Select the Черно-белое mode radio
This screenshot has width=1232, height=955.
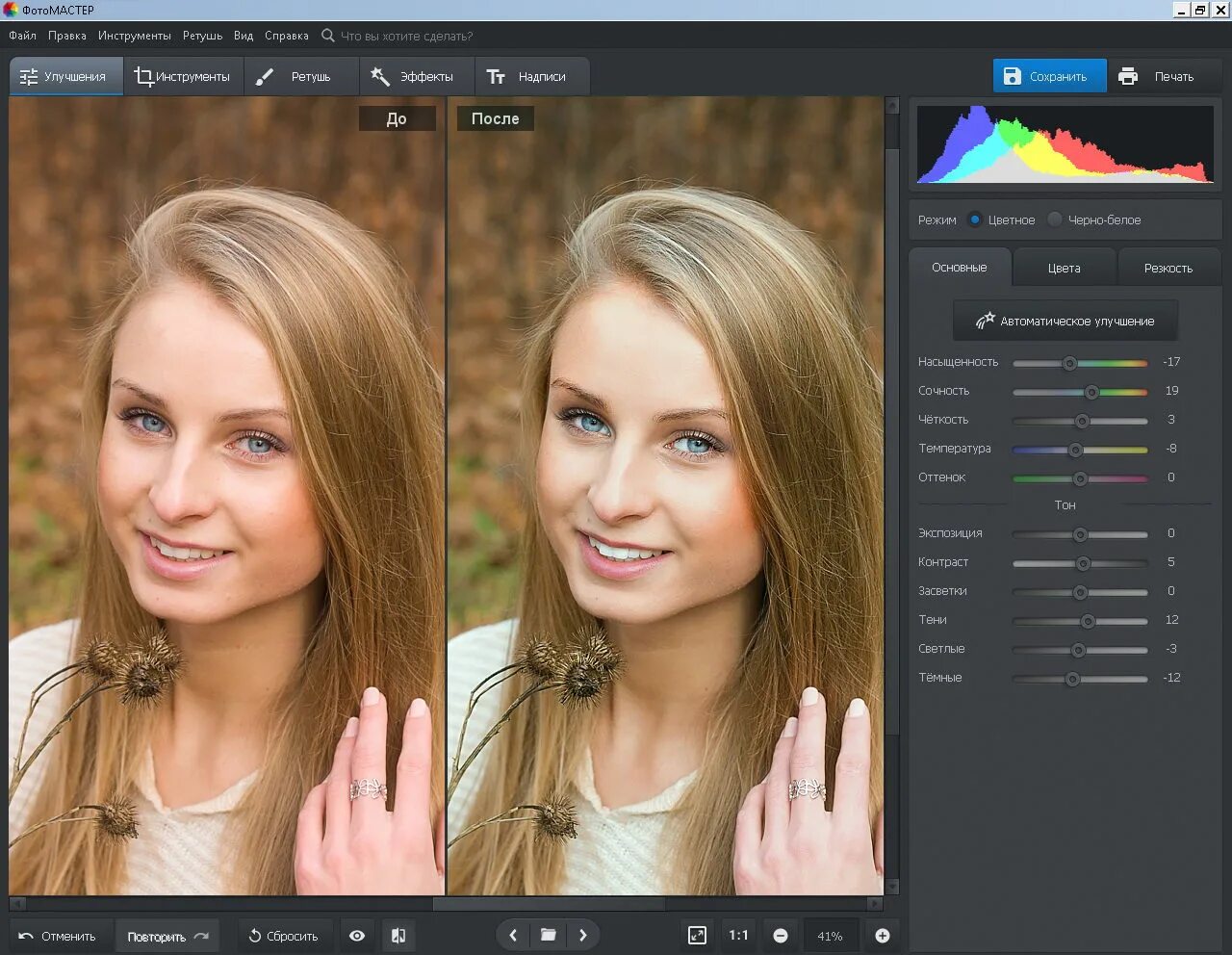point(1055,219)
